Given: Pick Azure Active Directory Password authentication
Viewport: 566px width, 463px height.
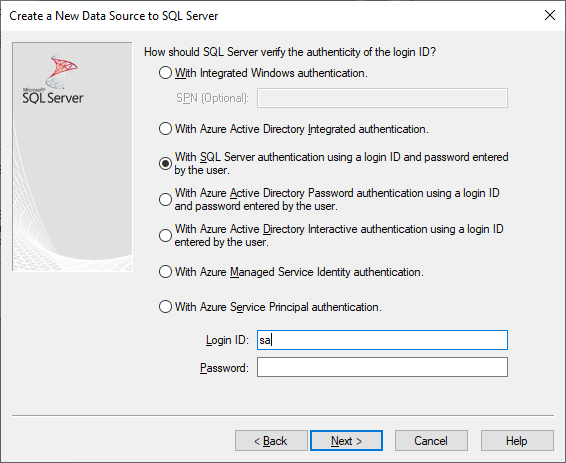Looking at the screenshot, I should pos(165,199).
